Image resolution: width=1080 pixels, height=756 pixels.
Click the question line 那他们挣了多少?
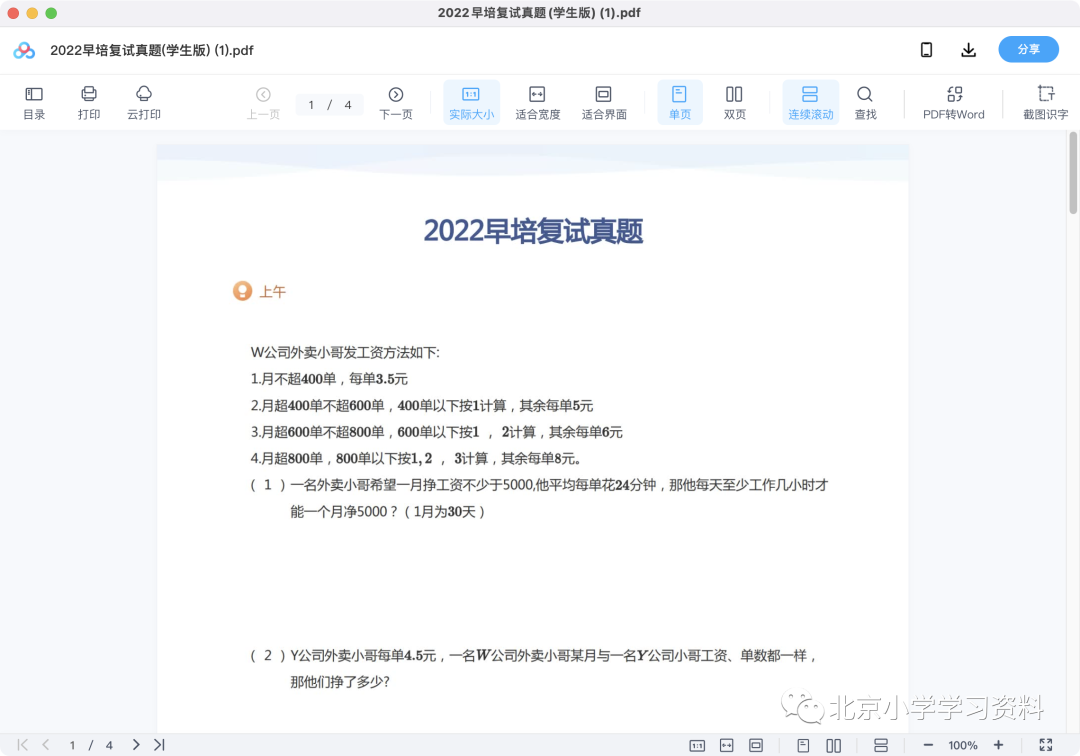[340, 682]
